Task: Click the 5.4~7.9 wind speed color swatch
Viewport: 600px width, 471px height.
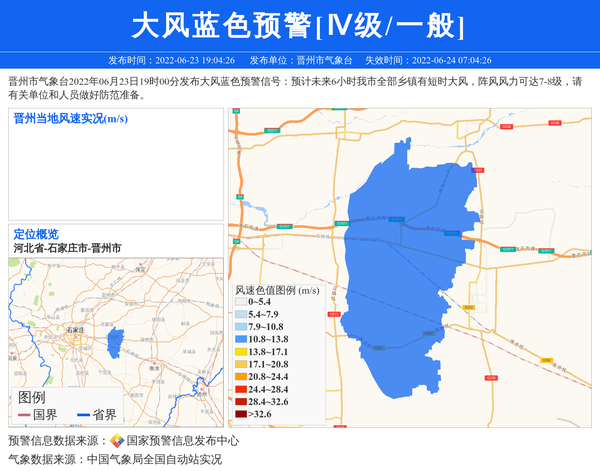Action: (x=241, y=314)
